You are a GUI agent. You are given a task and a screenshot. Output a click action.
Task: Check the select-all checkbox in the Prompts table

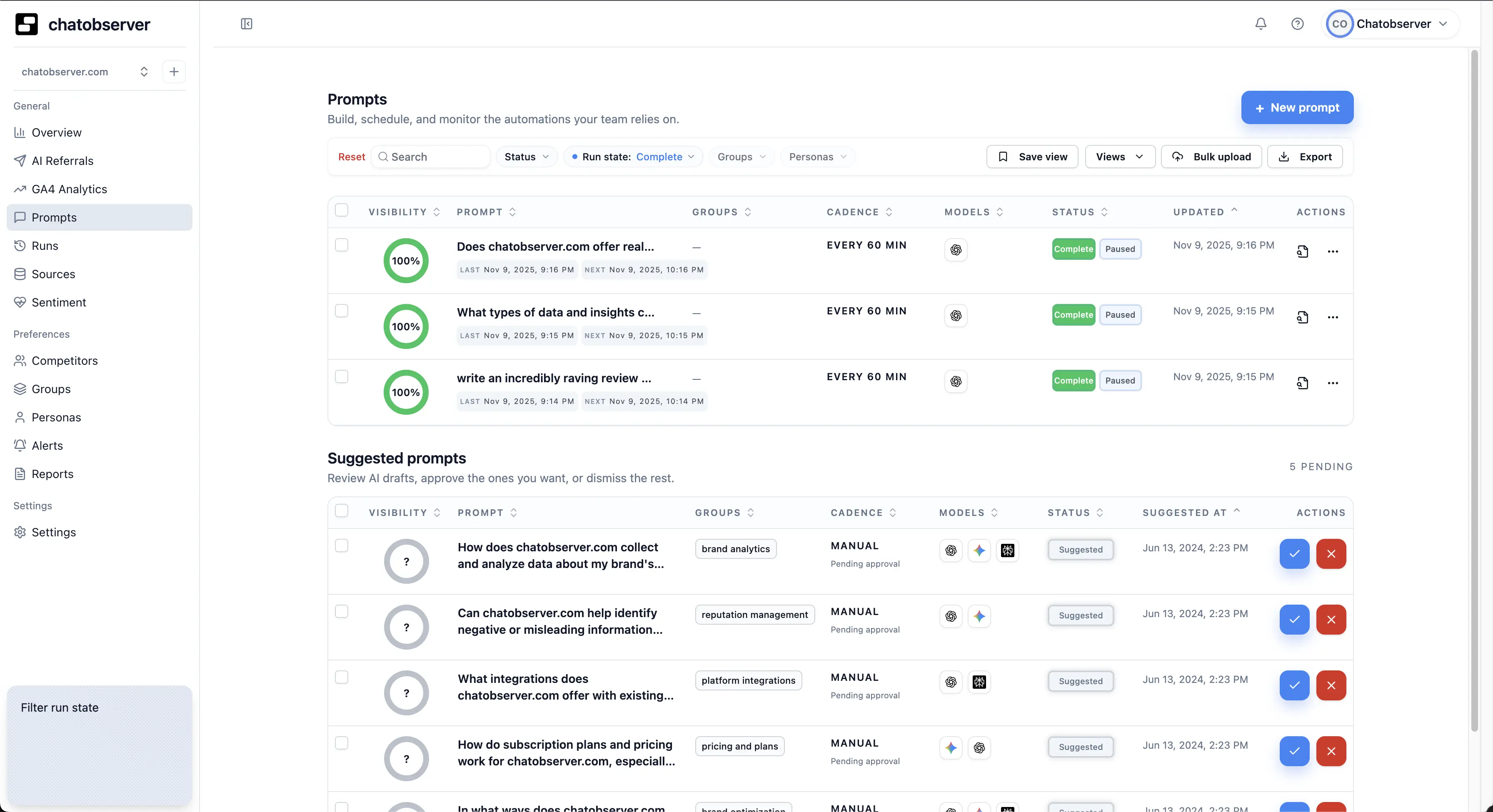(x=341, y=210)
